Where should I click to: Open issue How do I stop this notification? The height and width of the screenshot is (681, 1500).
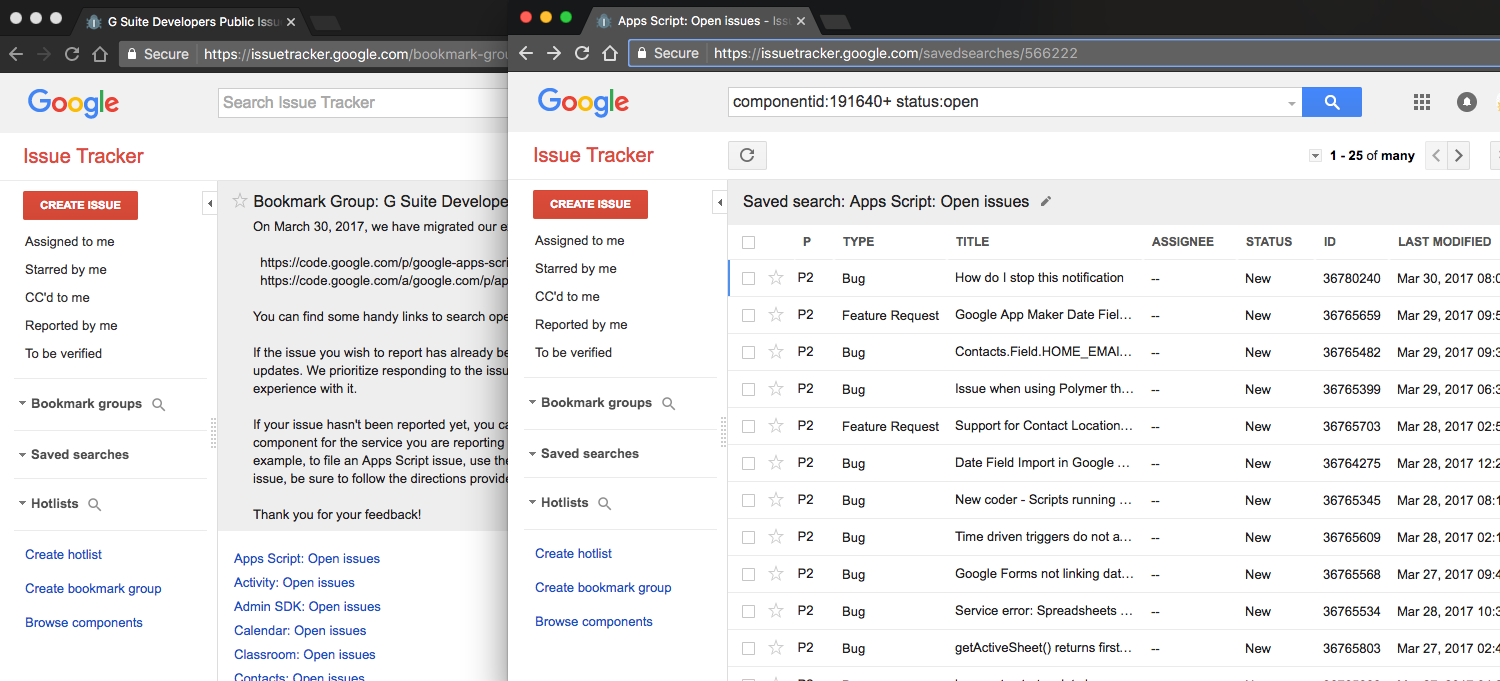click(x=1039, y=278)
